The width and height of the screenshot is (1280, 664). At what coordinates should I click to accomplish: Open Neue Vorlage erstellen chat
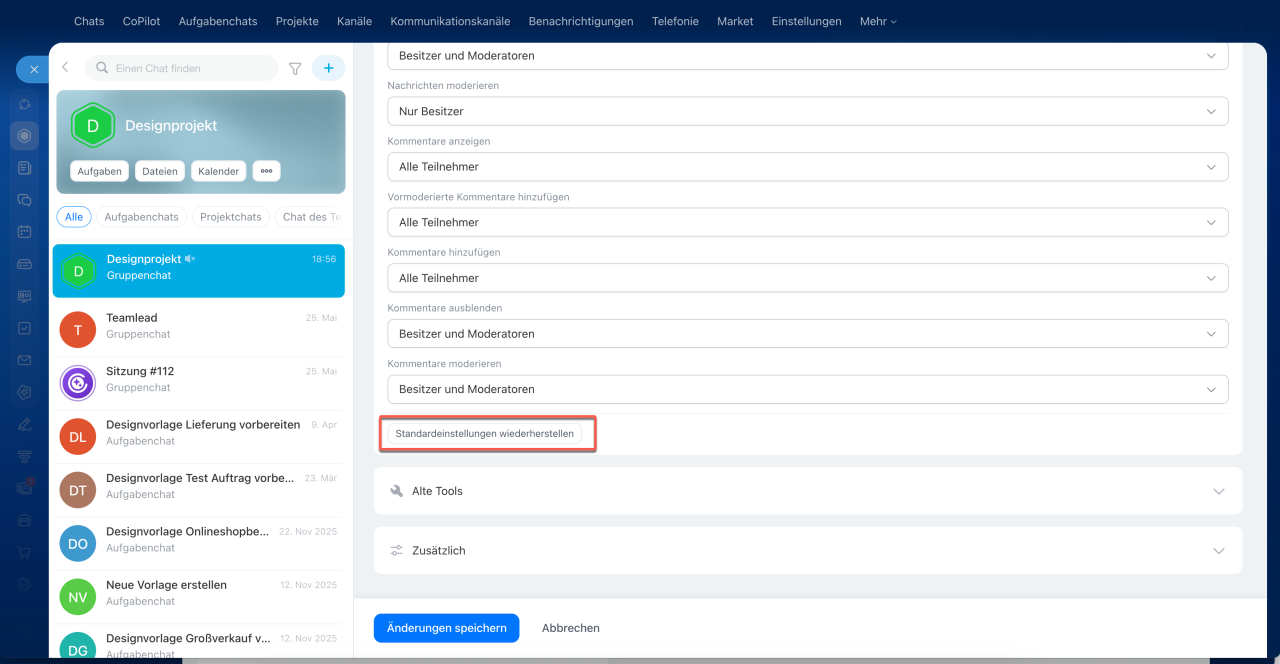click(x=199, y=597)
